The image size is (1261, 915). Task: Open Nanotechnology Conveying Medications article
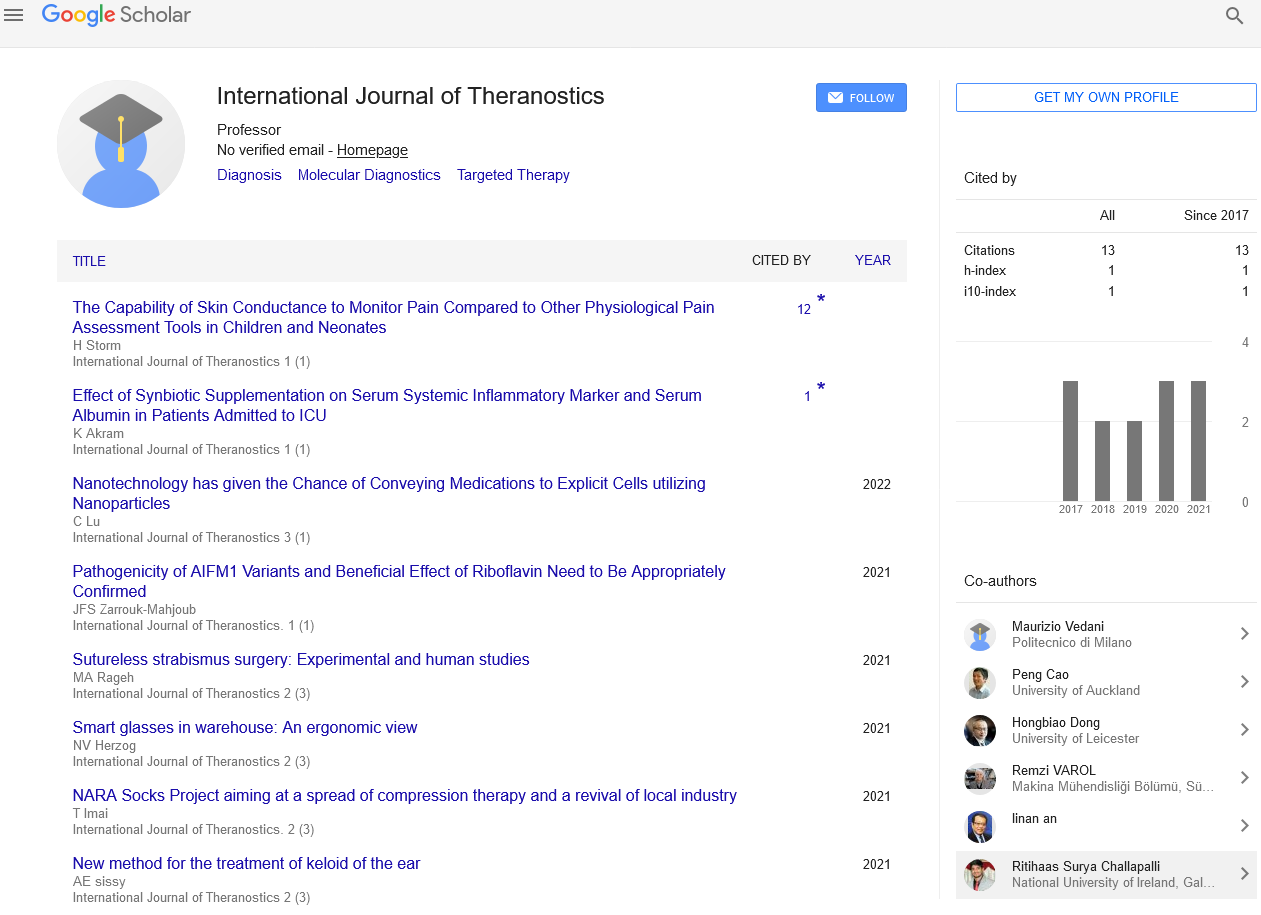pyautogui.click(x=389, y=493)
